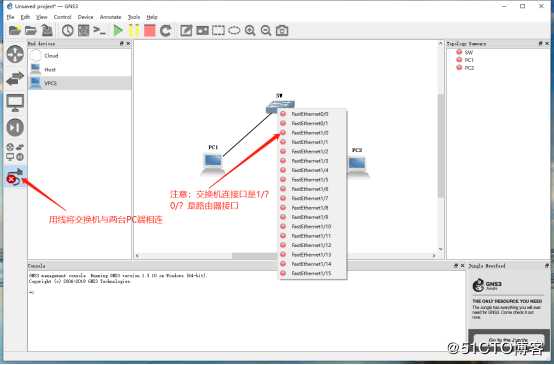Choose FastEthernet1/15 from port menu
The image size is (554, 365).
tap(313, 273)
